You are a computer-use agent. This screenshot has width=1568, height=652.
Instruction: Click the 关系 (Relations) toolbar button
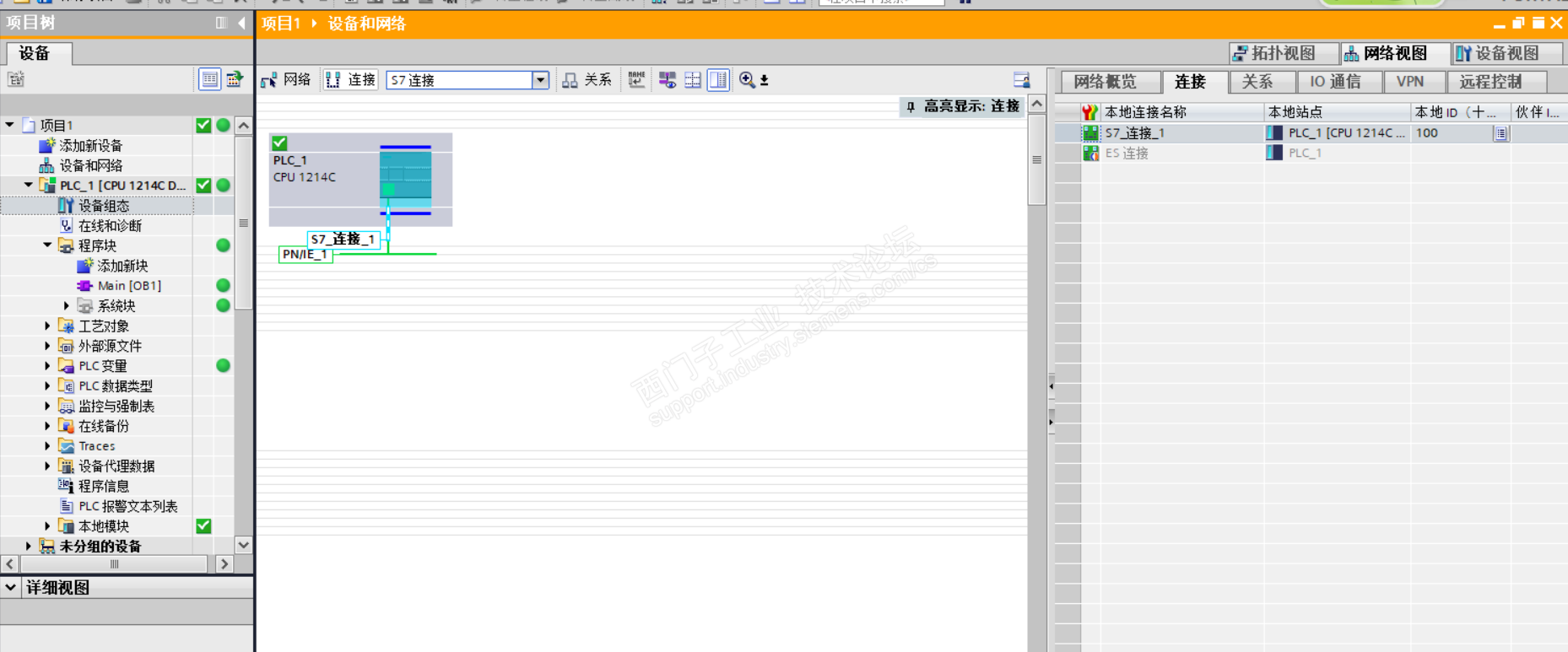click(587, 80)
